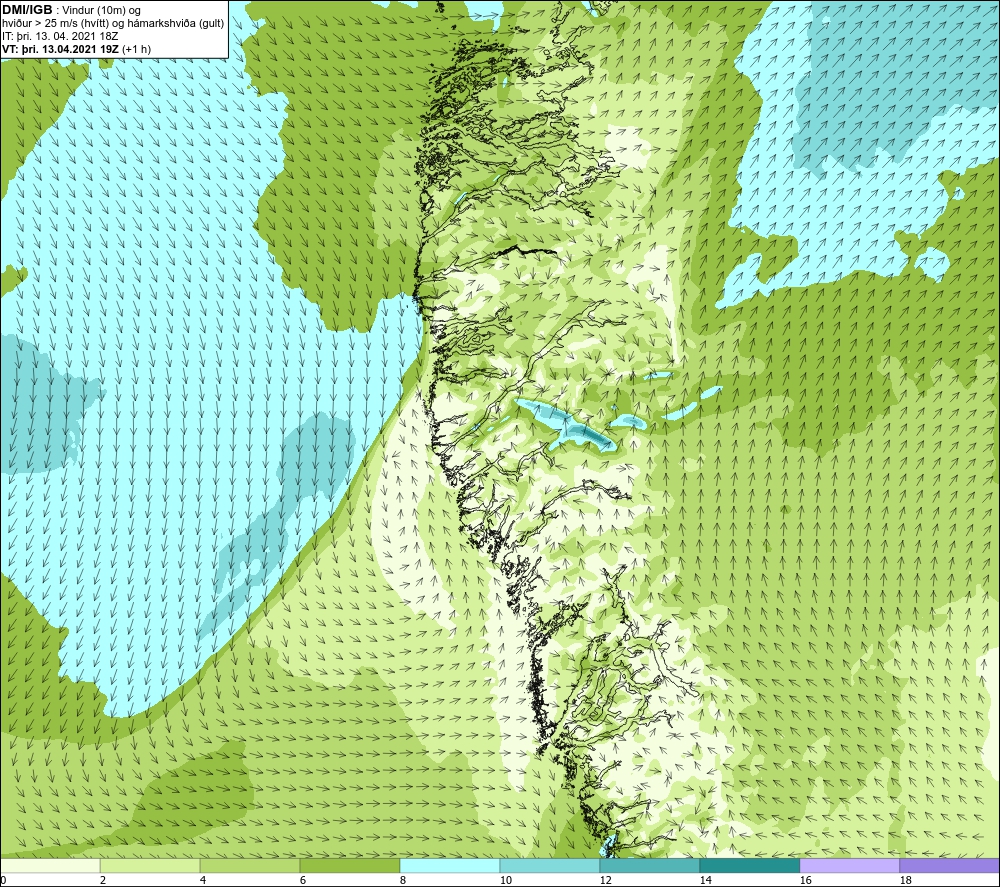This screenshot has width=1000, height=887.
Task: Click the light purple 16–18 m/s scale swatch
Action: (849, 865)
